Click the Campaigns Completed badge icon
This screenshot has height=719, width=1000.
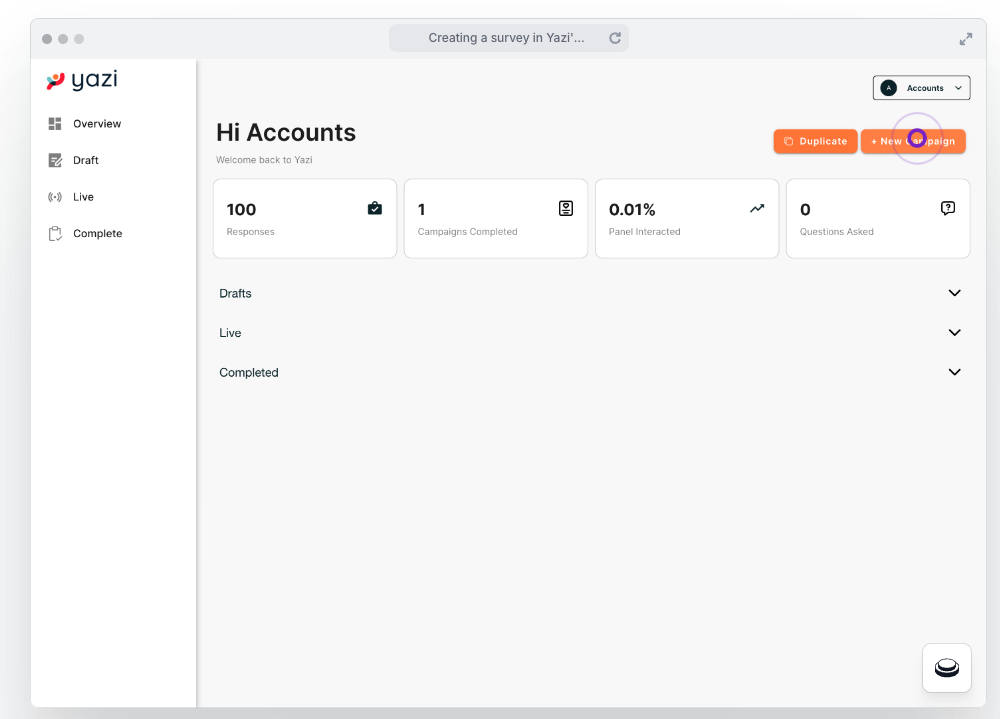point(566,208)
